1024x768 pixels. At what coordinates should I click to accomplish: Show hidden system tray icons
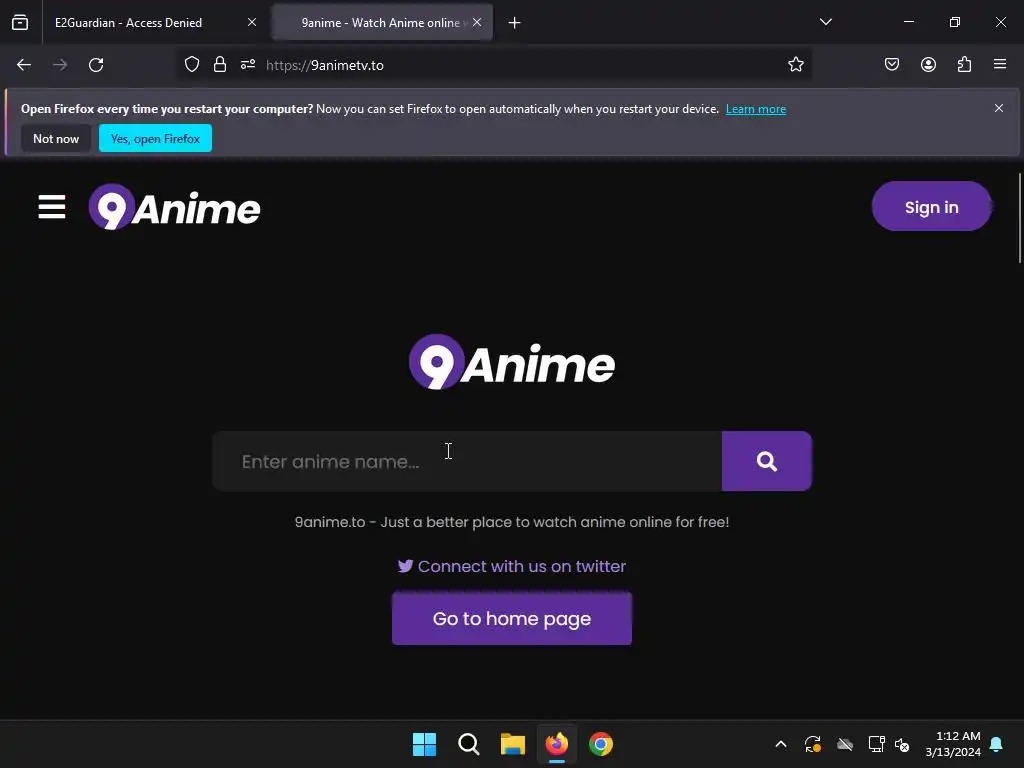pos(780,744)
